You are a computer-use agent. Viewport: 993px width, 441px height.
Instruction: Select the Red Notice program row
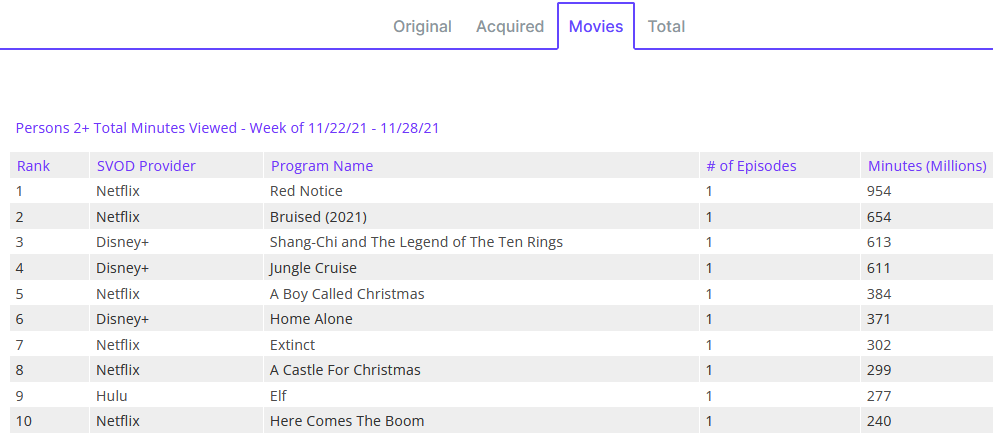coord(306,191)
